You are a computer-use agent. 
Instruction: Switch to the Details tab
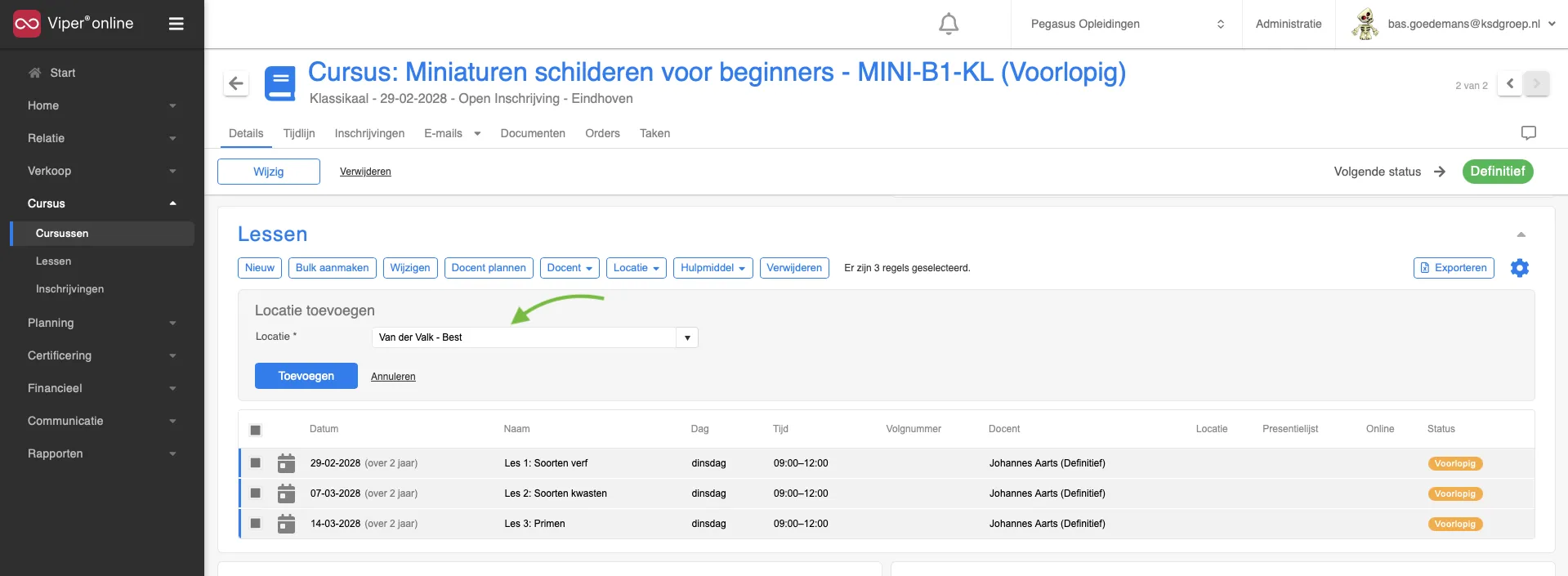point(246,133)
